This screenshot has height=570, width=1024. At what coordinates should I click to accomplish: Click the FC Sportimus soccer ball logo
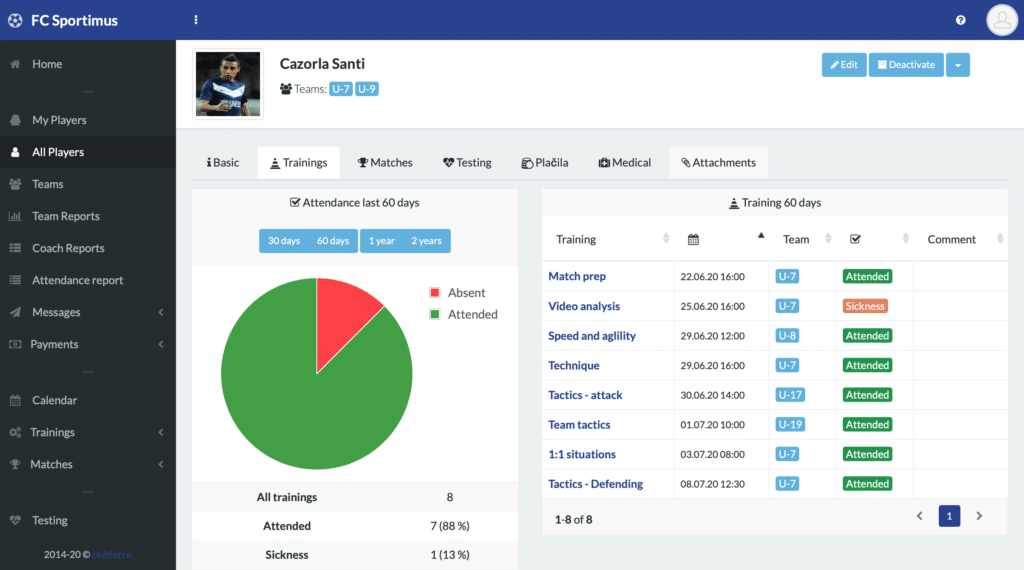coord(15,20)
